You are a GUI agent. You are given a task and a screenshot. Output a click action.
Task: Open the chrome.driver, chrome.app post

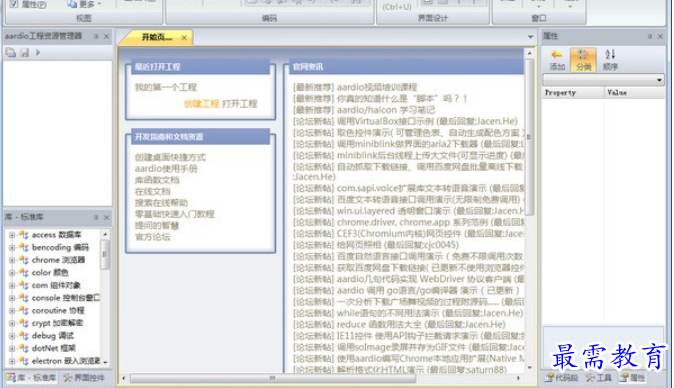pos(409,223)
